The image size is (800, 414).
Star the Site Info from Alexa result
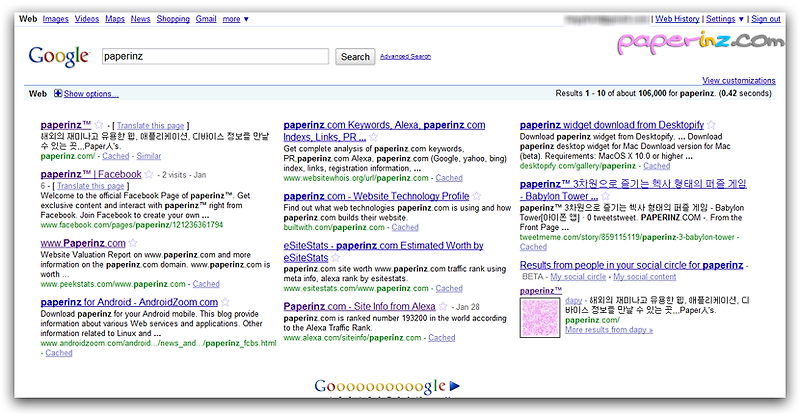[443, 306]
